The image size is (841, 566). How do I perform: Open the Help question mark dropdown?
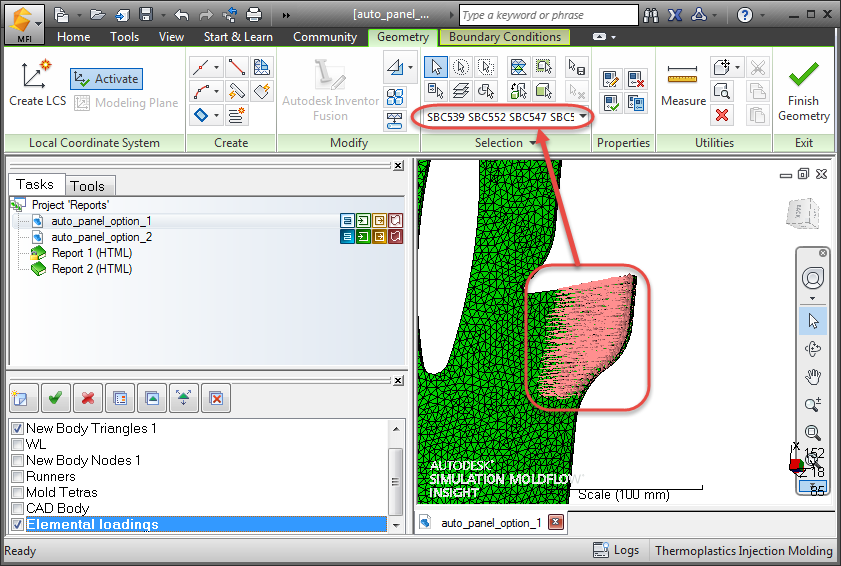[763, 15]
